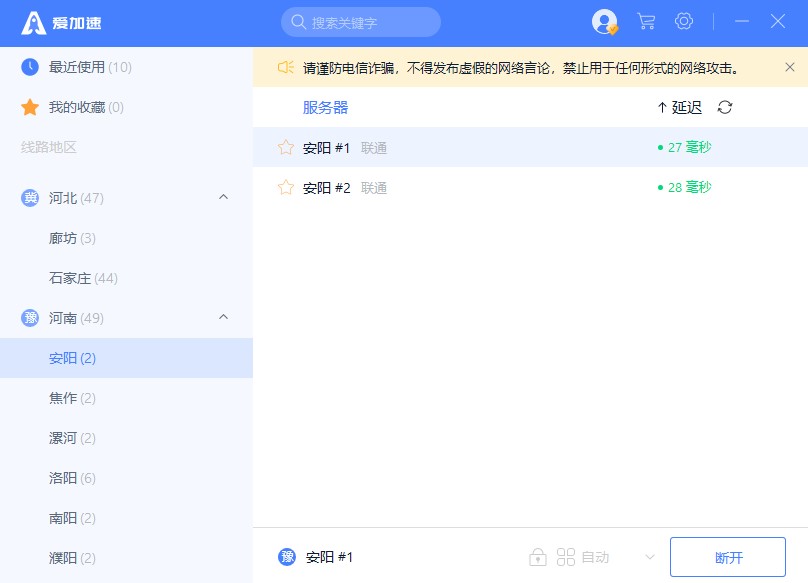Viewport: 808px width, 583px height.
Task: Open the user account avatar
Action: click(604, 22)
